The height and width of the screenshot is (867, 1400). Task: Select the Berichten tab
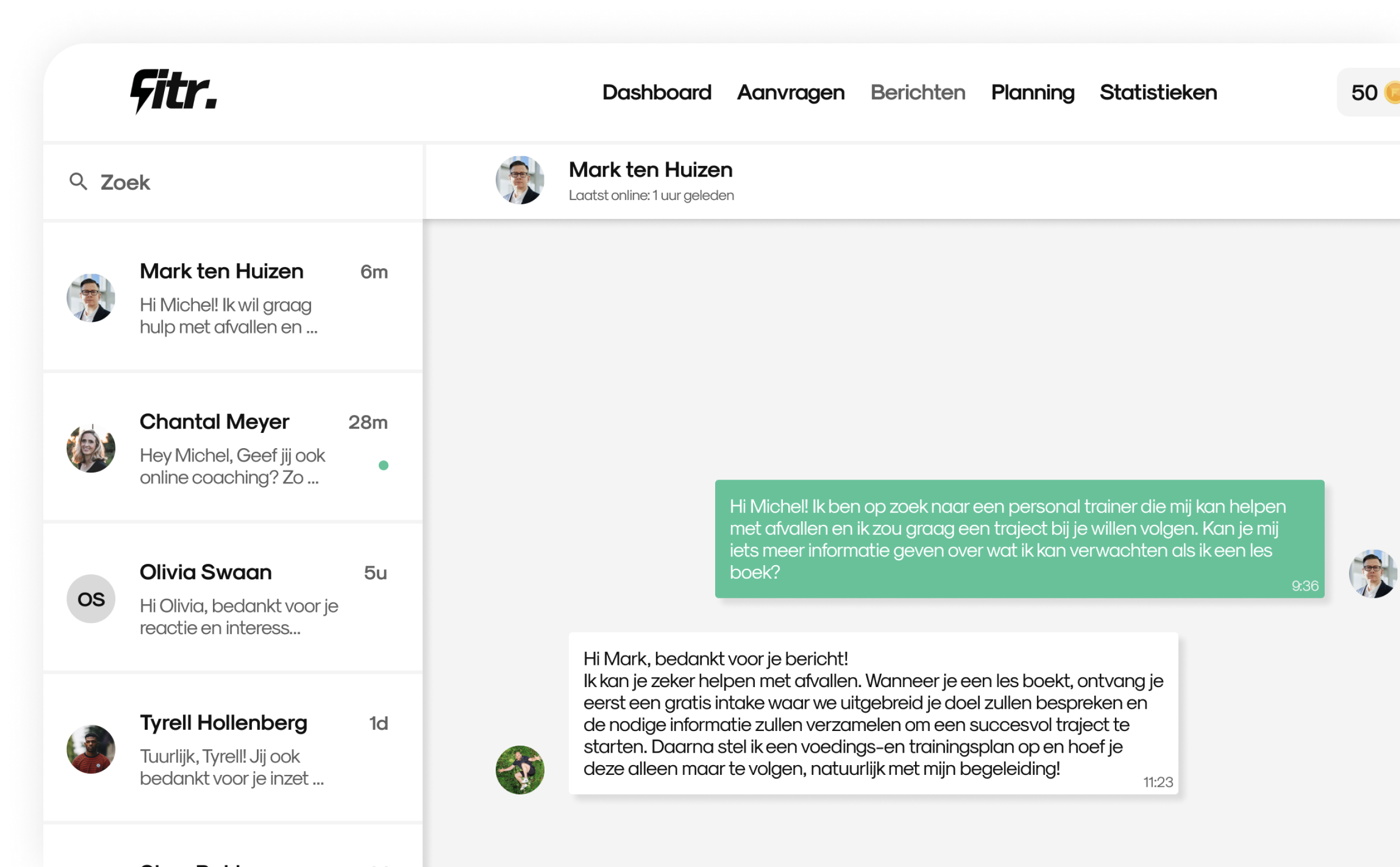(918, 92)
